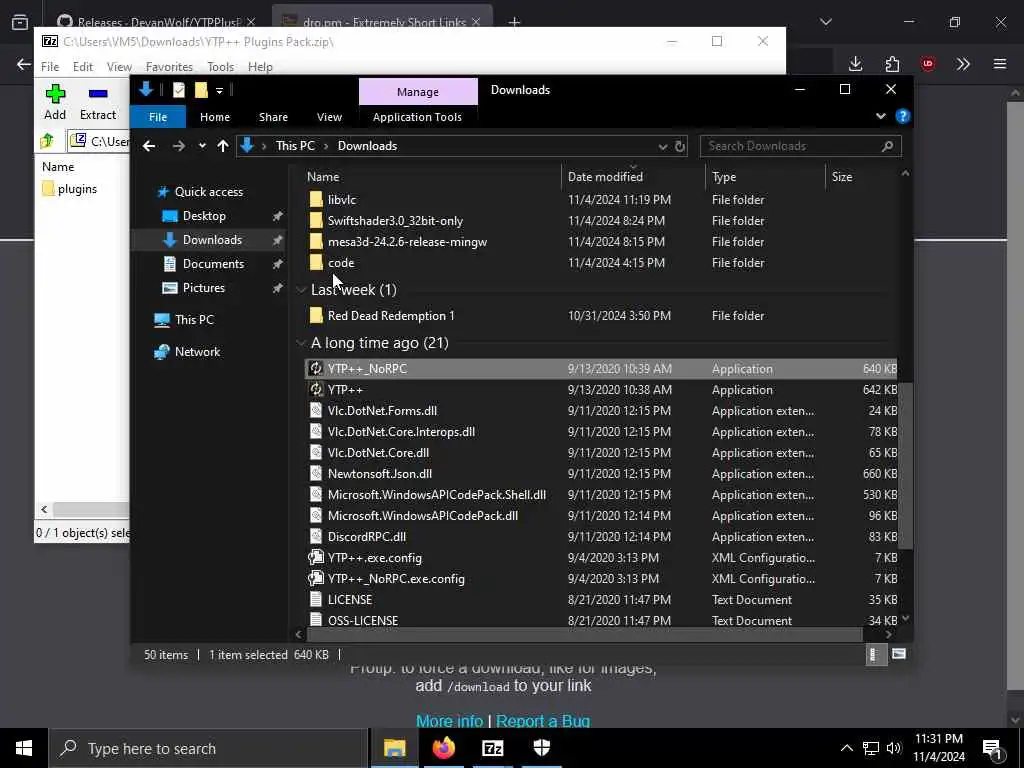This screenshot has height=768, width=1024.
Task: Switch to large icons view in status bar
Action: coord(899,654)
